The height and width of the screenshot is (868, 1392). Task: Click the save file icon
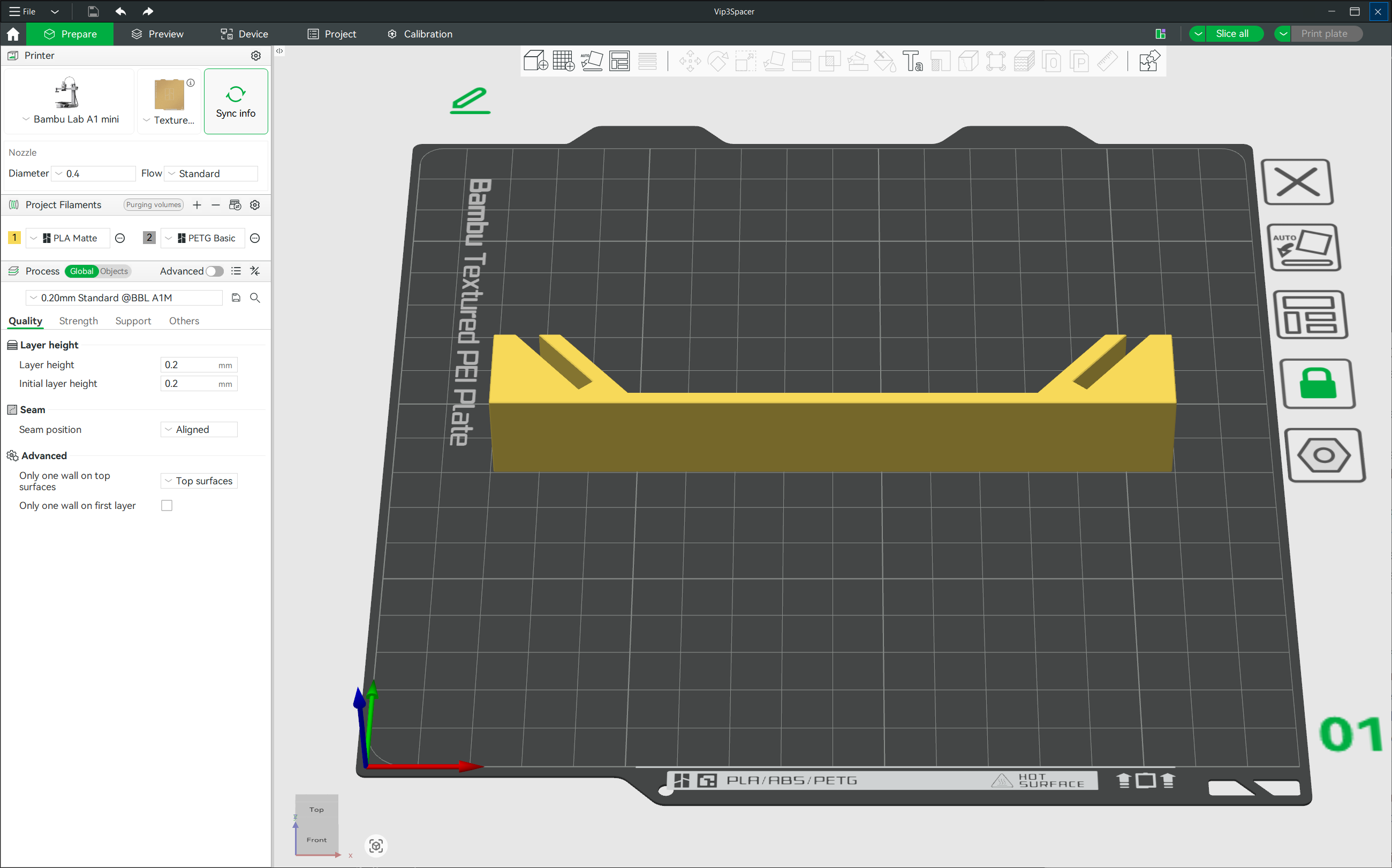[93, 11]
